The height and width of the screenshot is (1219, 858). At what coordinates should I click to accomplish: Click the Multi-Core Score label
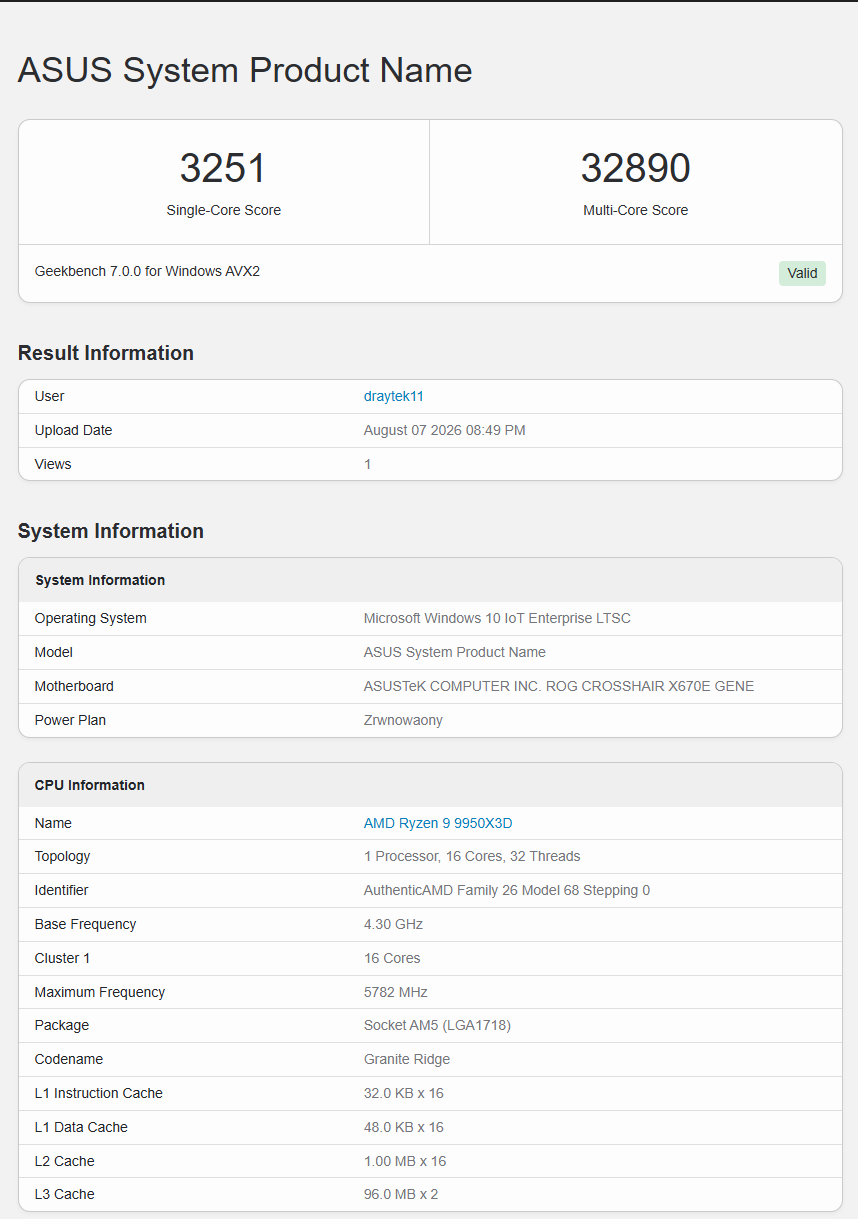point(636,210)
